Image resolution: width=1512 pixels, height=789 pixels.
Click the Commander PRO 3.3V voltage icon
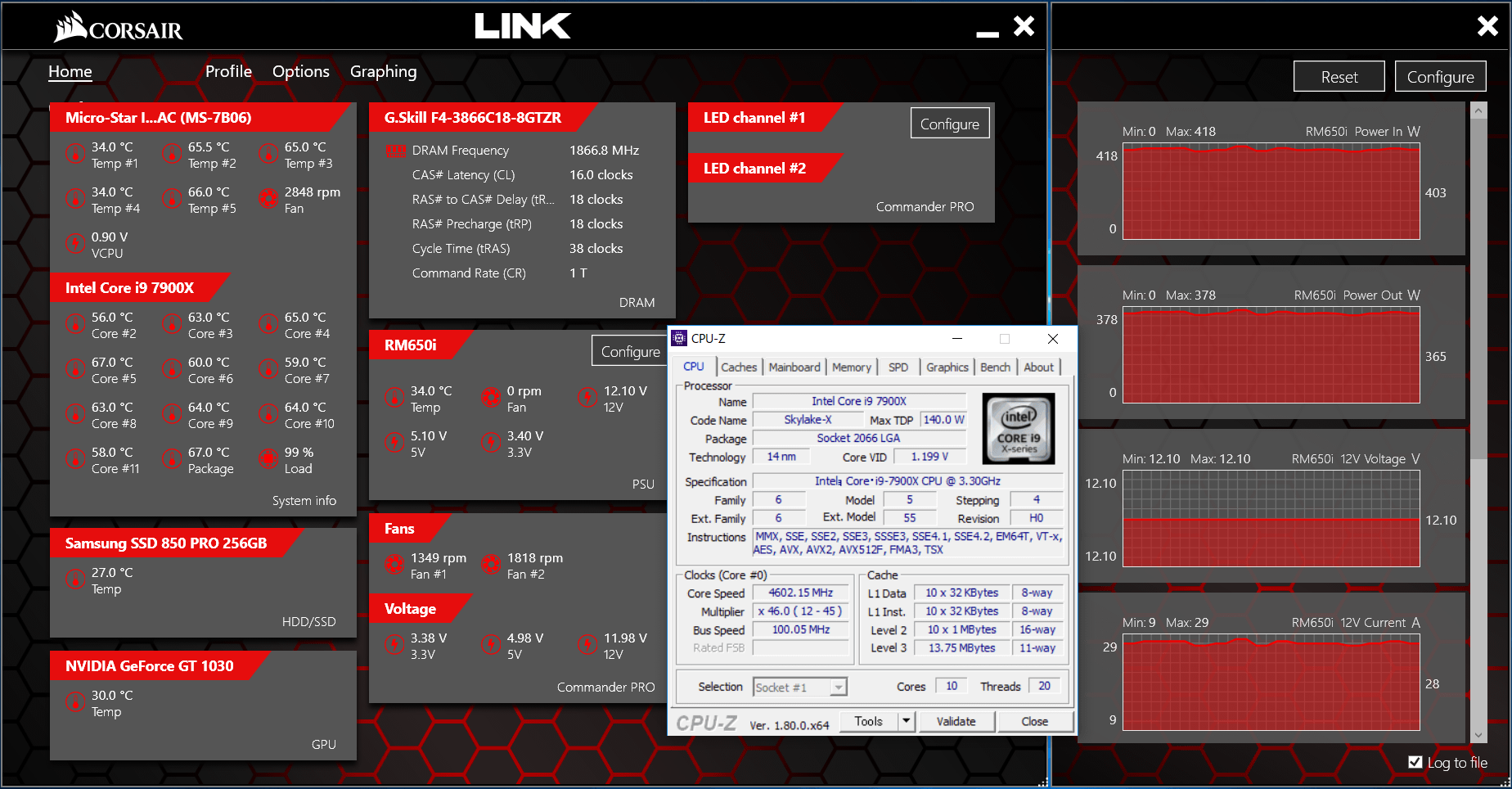click(394, 644)
